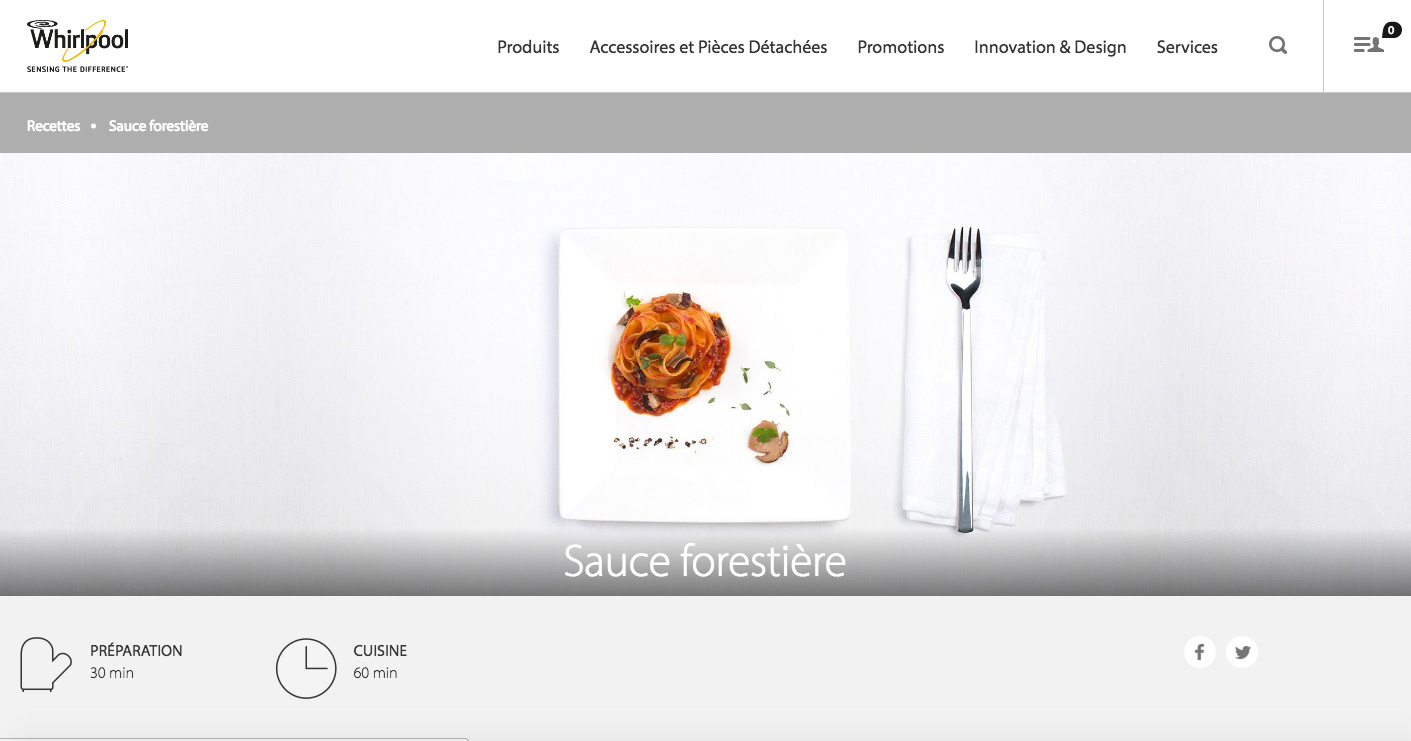
Task: Share recipe on Facebook
Action: coord(1200,652)
